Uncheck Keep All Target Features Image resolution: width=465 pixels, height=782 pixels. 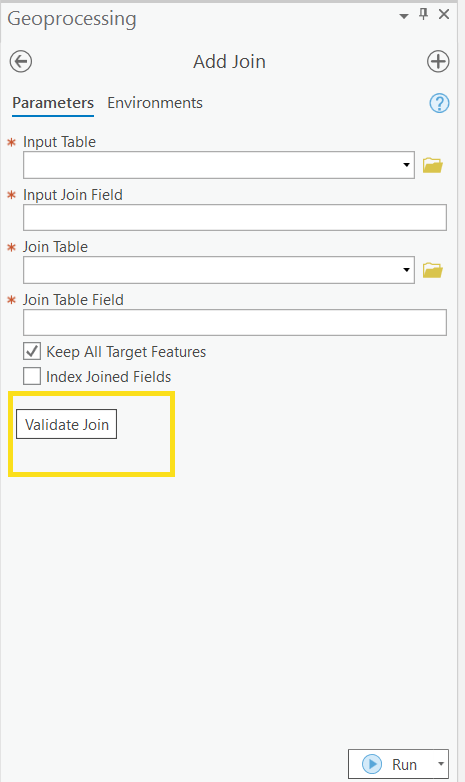[32, 351]
